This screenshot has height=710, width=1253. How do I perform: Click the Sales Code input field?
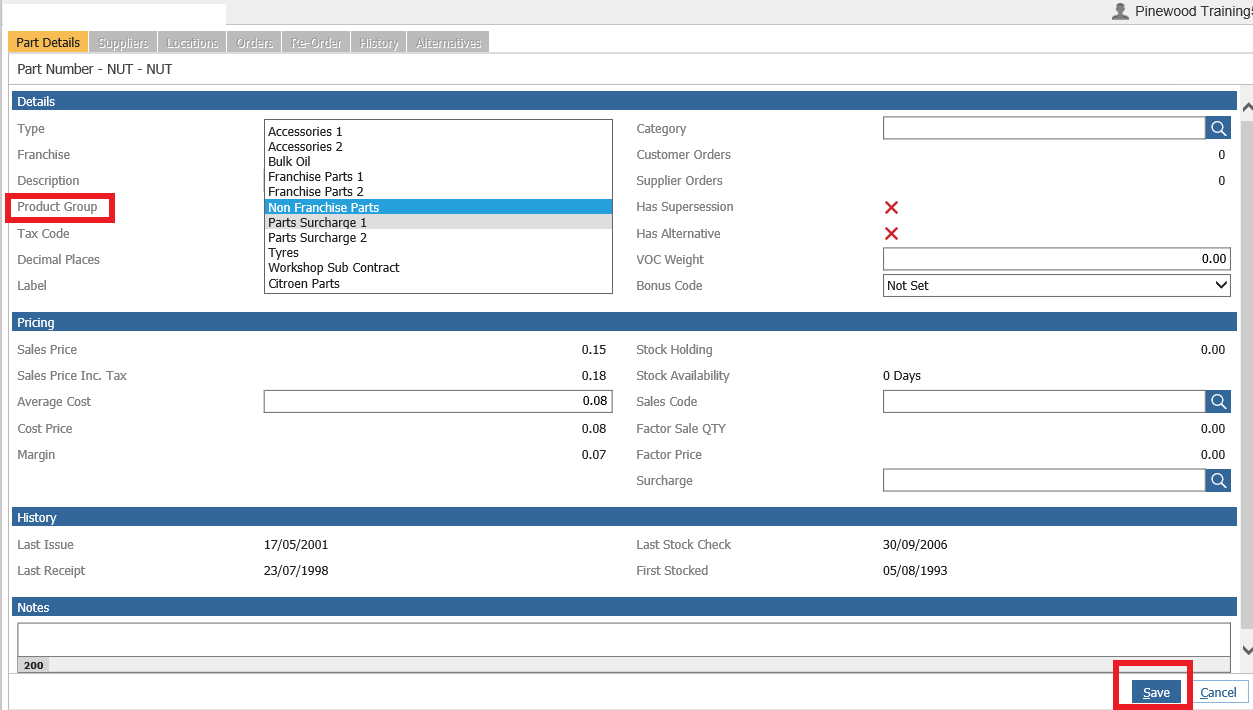1044,401
